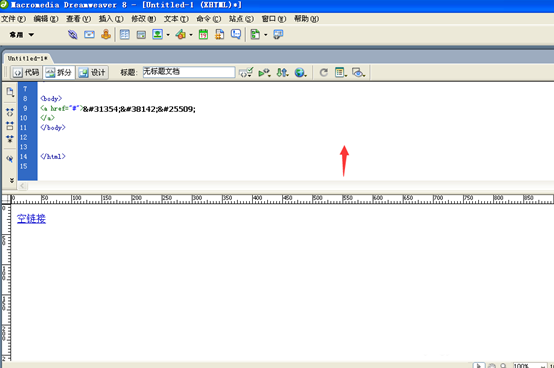Viewport: 554px width, 368px height.
Task: Open the 修改(M) menu
Action: pos(143,19)
